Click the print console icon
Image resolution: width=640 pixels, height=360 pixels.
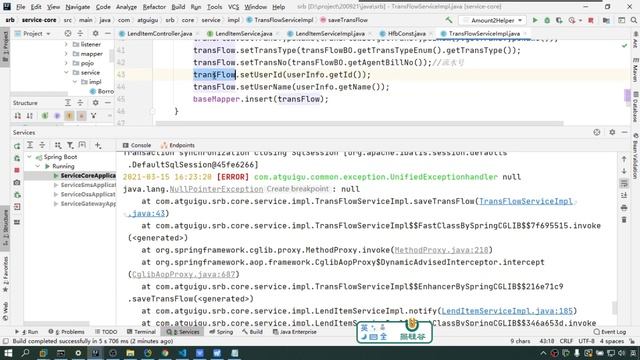(624, 208)
